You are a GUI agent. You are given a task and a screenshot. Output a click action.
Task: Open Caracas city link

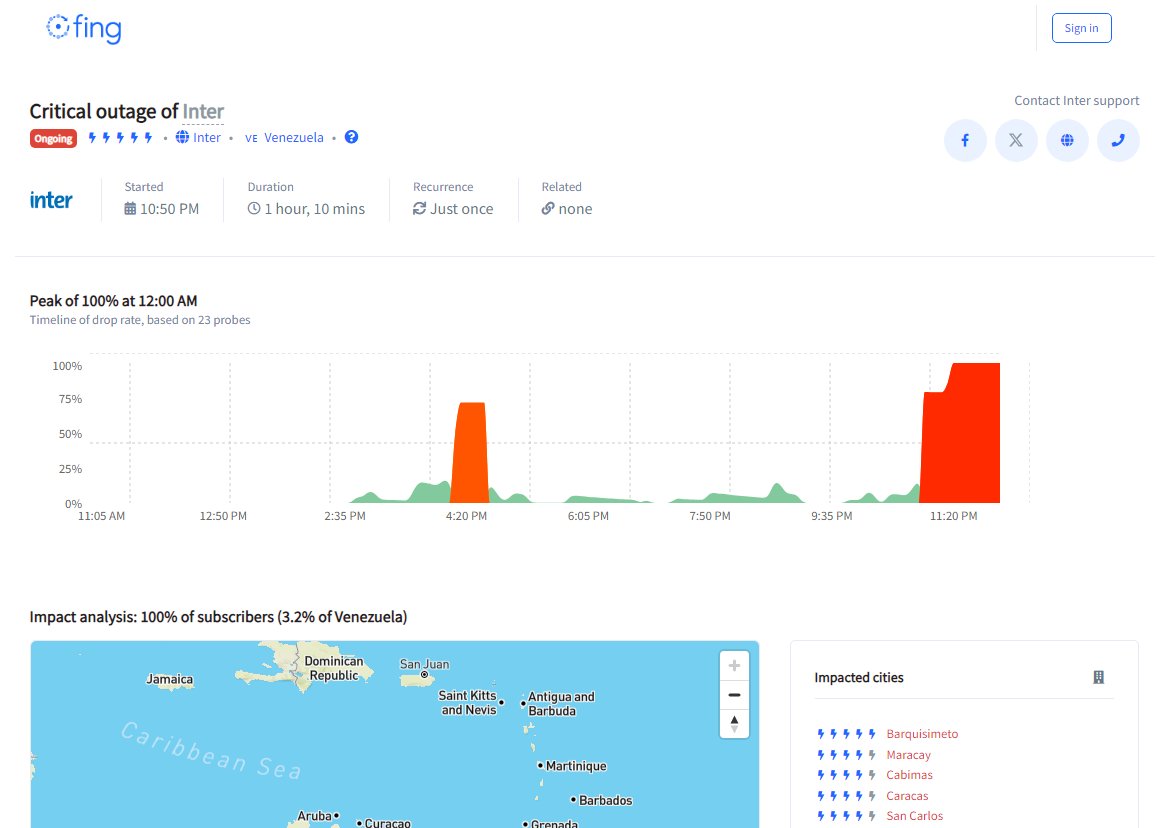[x=907, y=795]
